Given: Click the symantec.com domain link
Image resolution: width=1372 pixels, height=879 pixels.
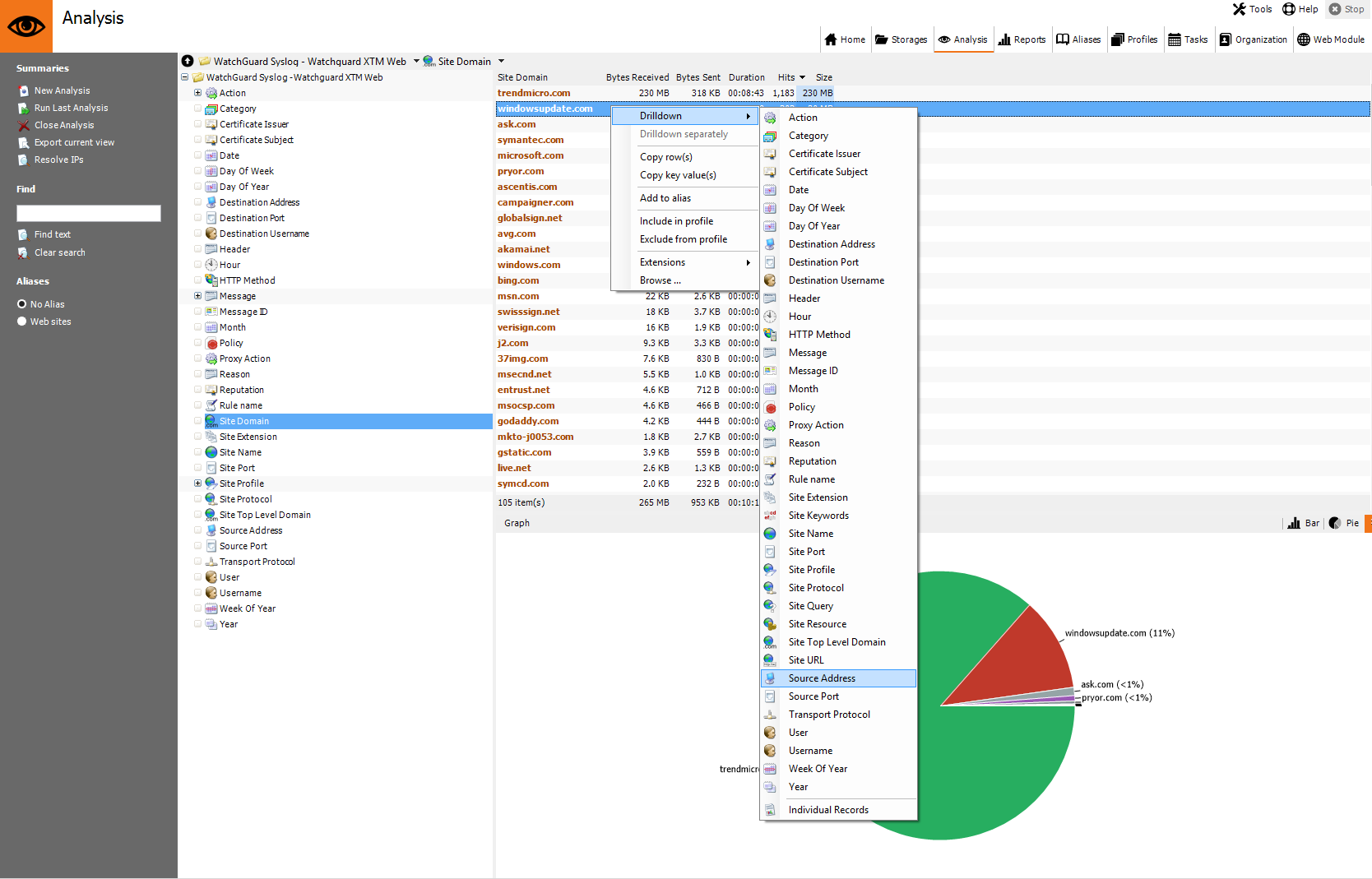Looking at the screenshot, I should pos(531,140).
